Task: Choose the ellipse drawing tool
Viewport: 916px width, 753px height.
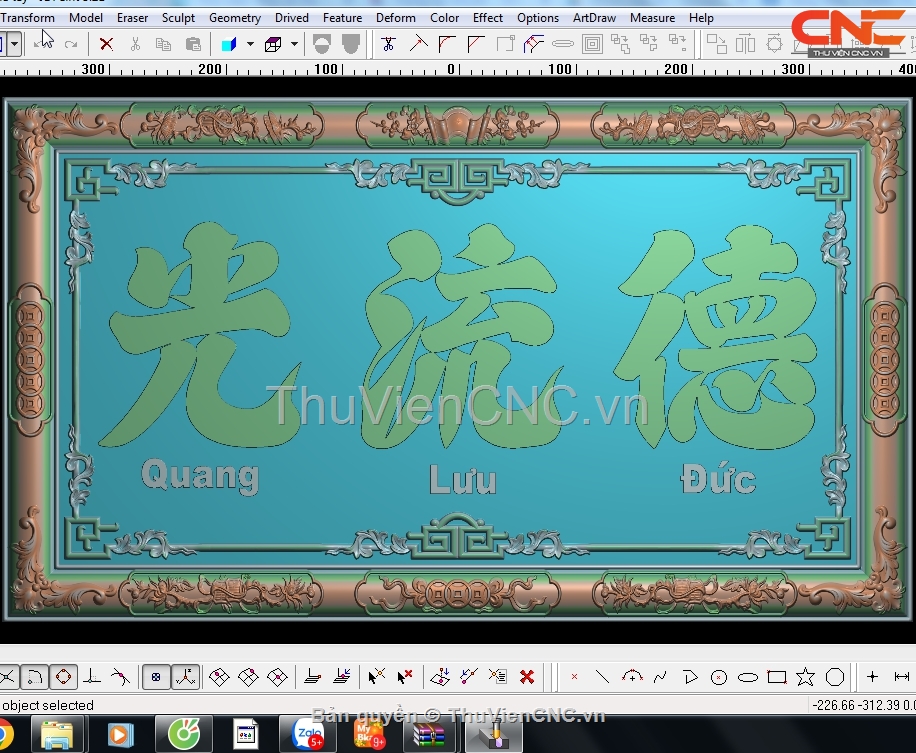Action: [747, 677]
